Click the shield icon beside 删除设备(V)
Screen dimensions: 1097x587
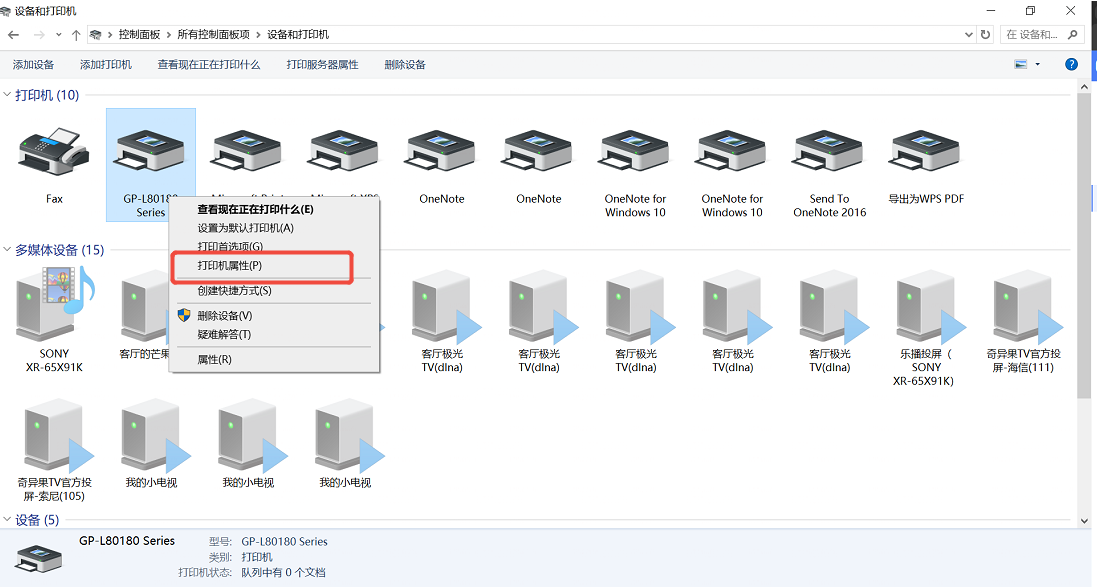coord(183,316)
